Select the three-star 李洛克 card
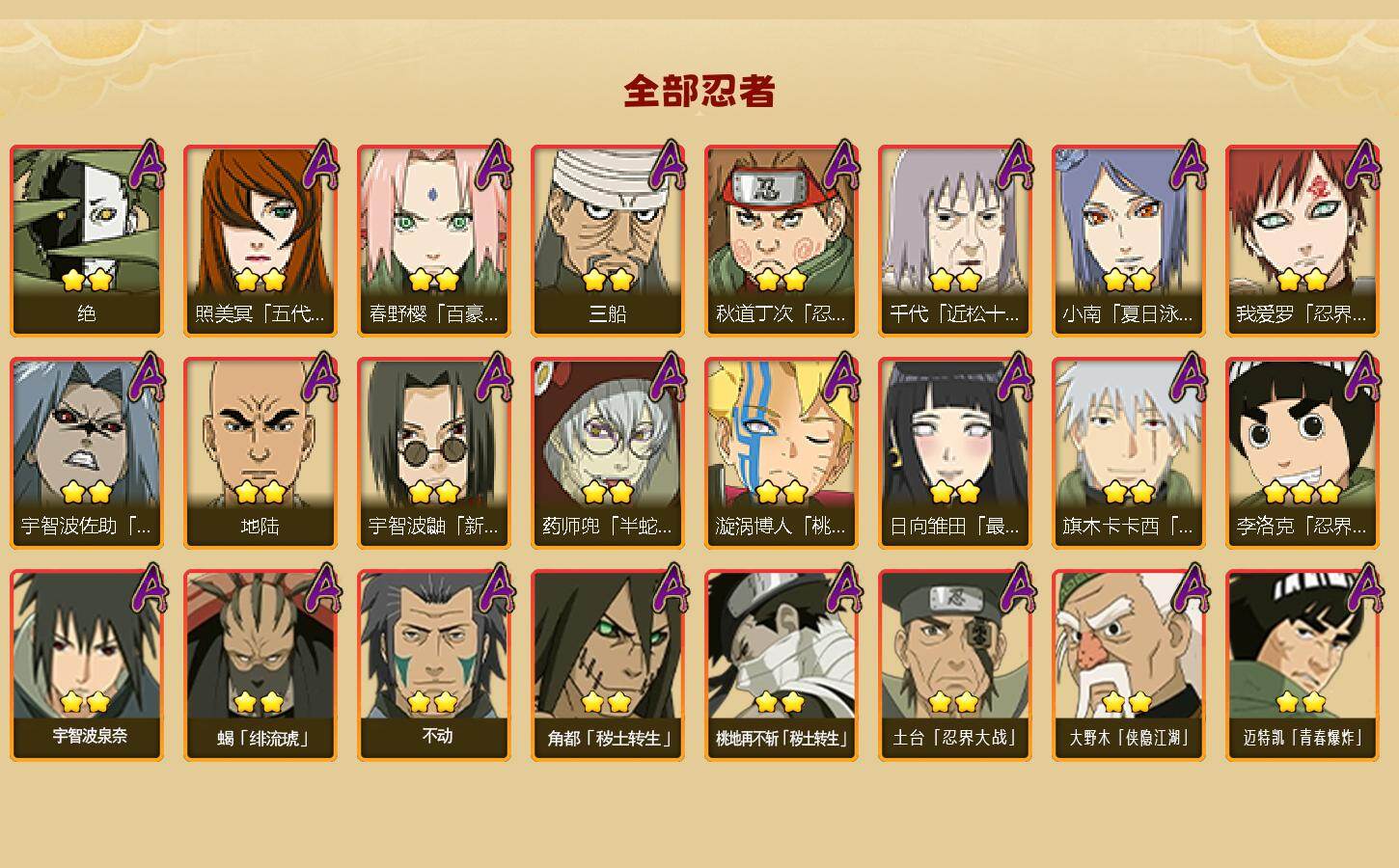This screenshot has height=868, width=1399. coord(1303,453)
